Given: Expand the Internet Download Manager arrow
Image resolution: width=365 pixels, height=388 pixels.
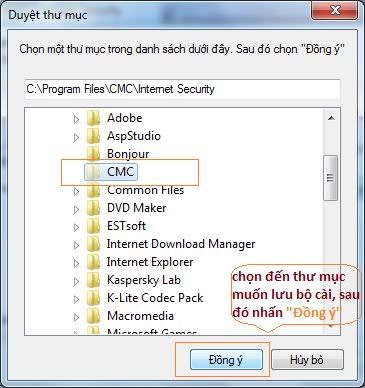Looking at the screenshot, I should [x=76, y=245].
